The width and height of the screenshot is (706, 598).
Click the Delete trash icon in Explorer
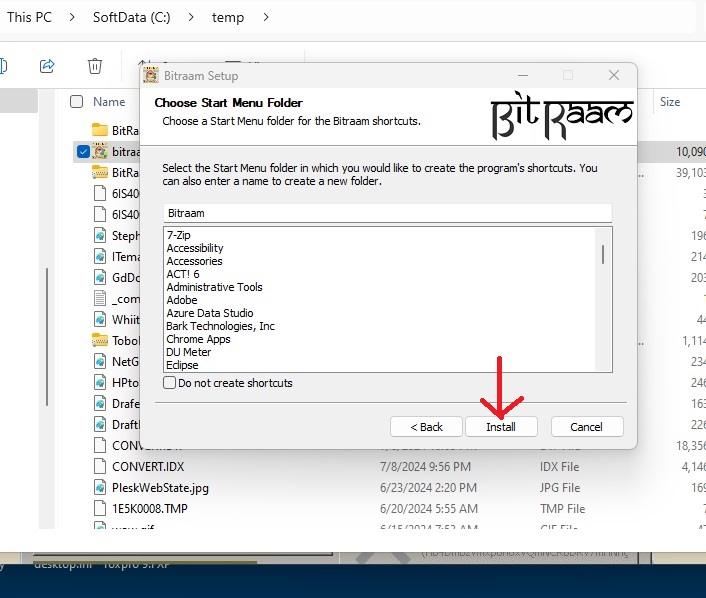(x=95, y=66)
